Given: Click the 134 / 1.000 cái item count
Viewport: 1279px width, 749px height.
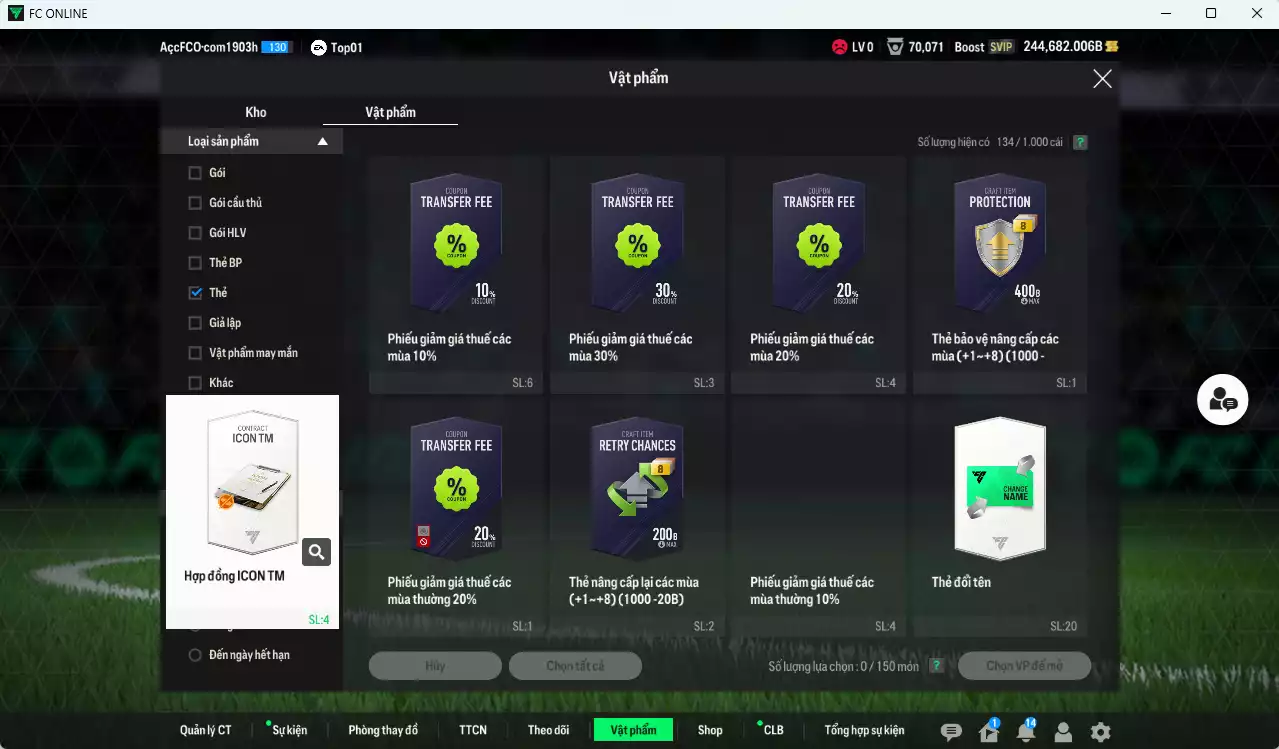Looking at the screenshot, I should pos(1029,142).
